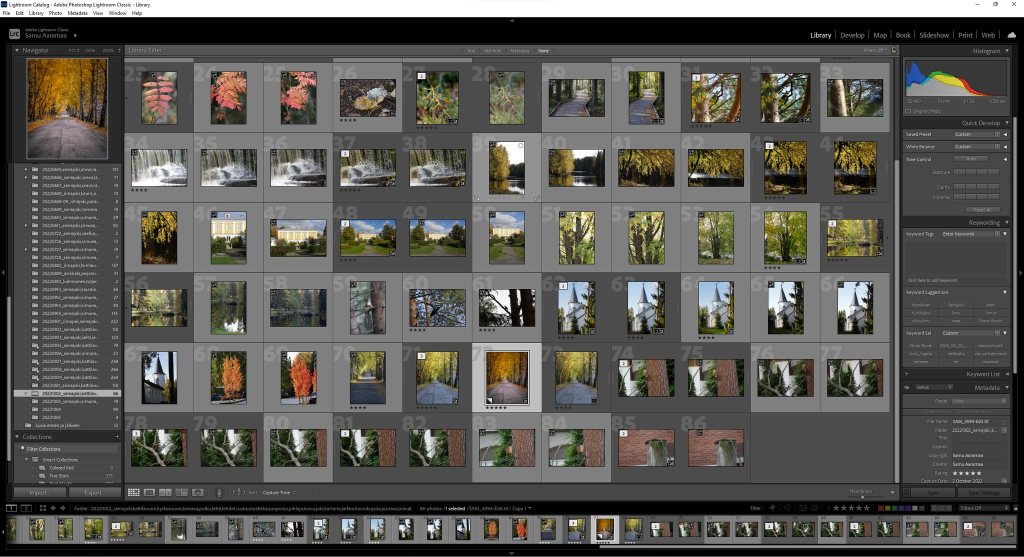Switch to Loupe view in toolbar
Image resolution: width=1024 pixels, height=557 pixels.
tap(149, 492)
